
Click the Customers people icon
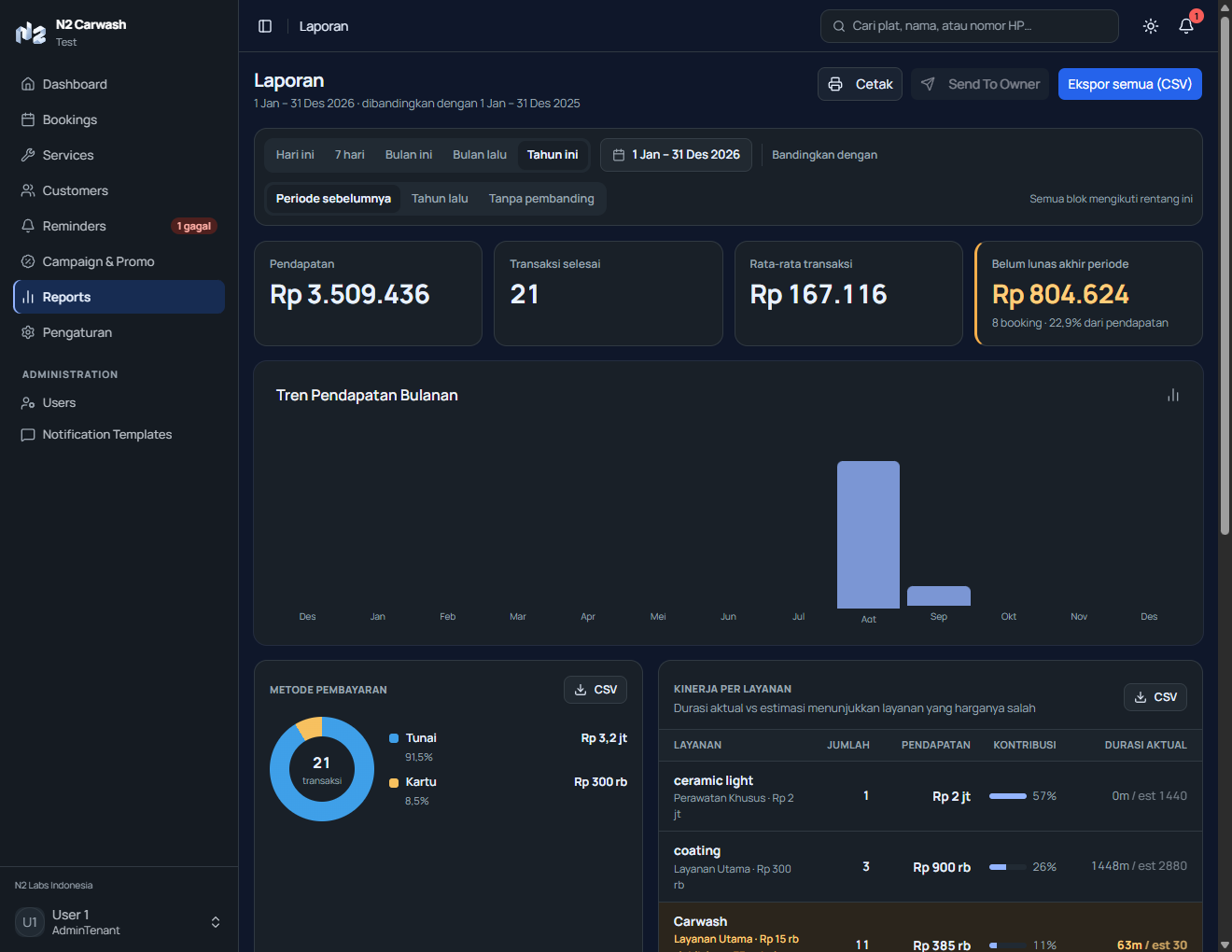28,190
